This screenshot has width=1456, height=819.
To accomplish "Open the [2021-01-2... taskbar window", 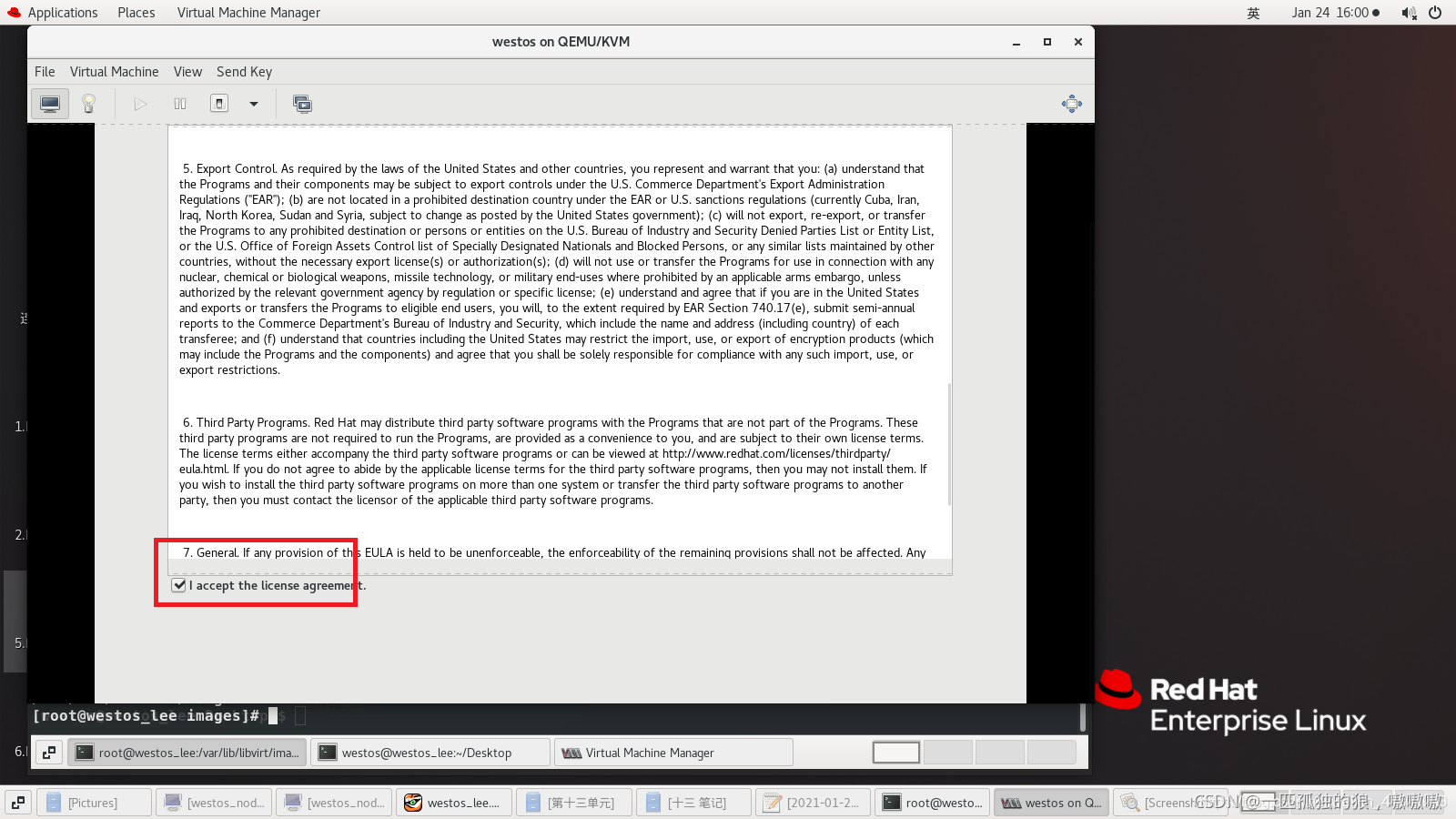I will [x=814, y=803].
